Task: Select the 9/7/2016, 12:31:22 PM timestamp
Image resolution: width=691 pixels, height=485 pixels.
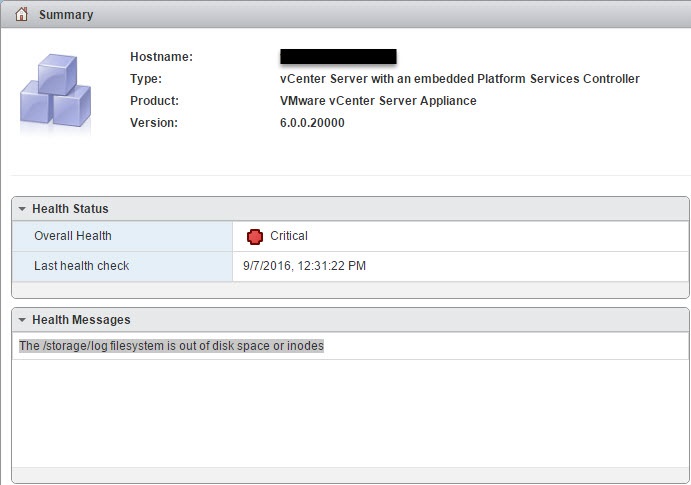Action: [x=305, y=266]
